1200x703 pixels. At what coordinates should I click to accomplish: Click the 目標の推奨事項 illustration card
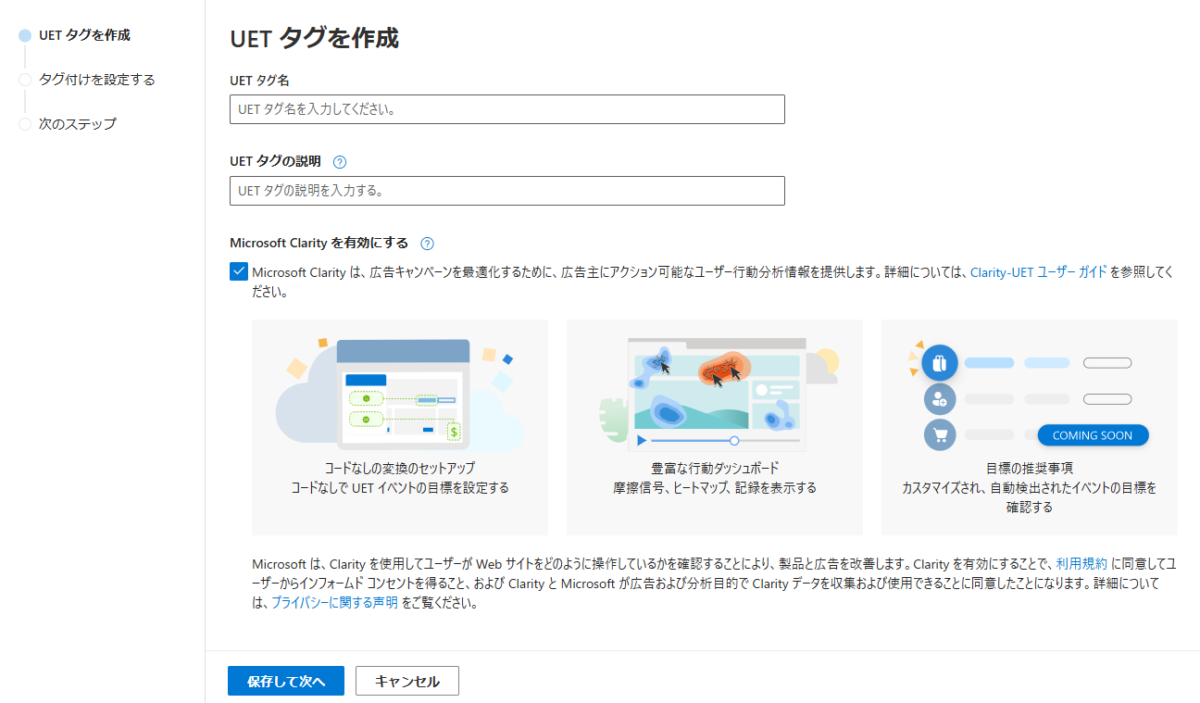pos(1029,428)
